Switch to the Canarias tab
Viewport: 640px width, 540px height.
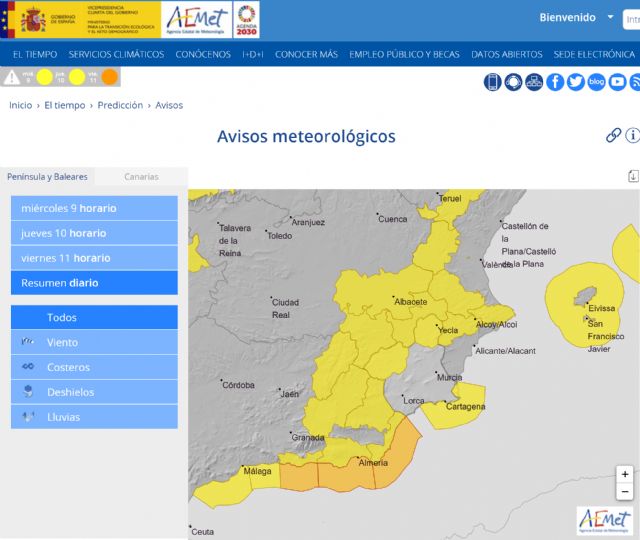[141, 177]
